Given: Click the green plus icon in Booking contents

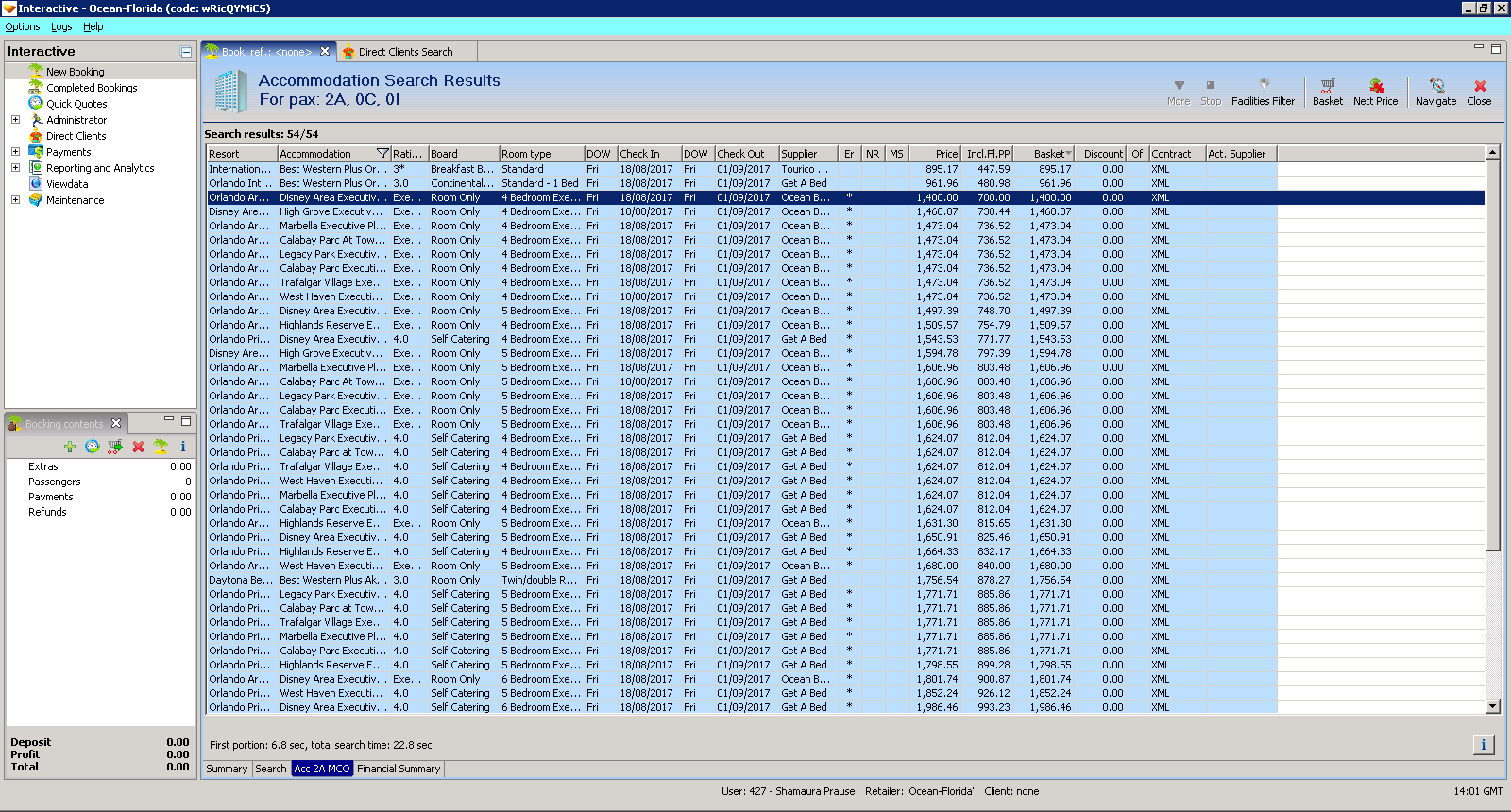Looking at the screenshot, I should pos(70,447).
